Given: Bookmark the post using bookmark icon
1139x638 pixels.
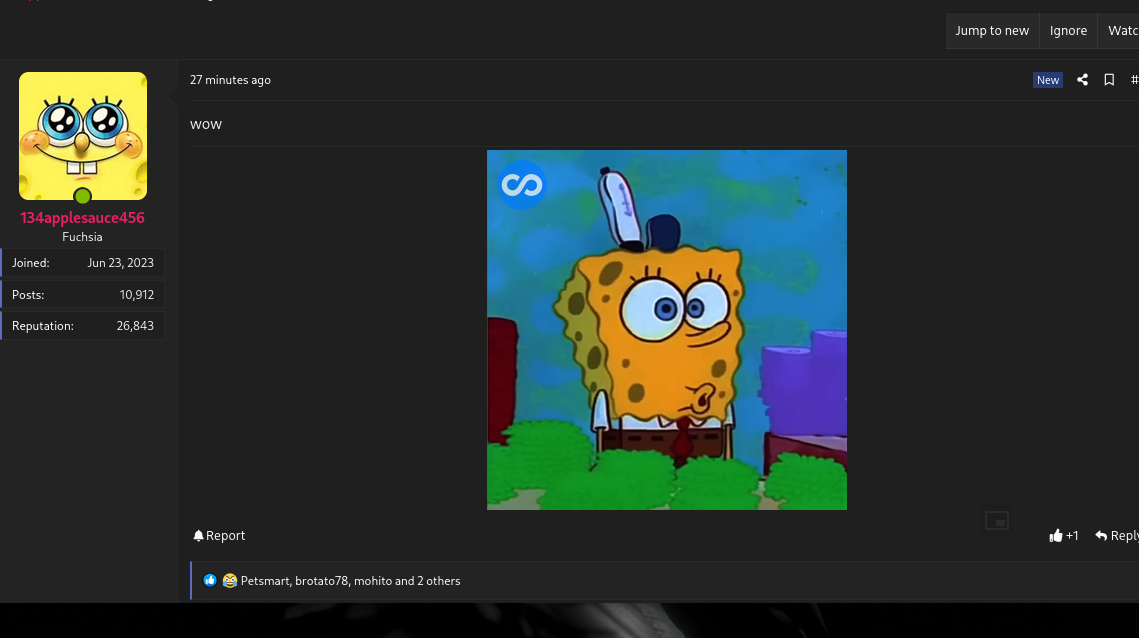Looking at the screenshot, I should 1108,80.
